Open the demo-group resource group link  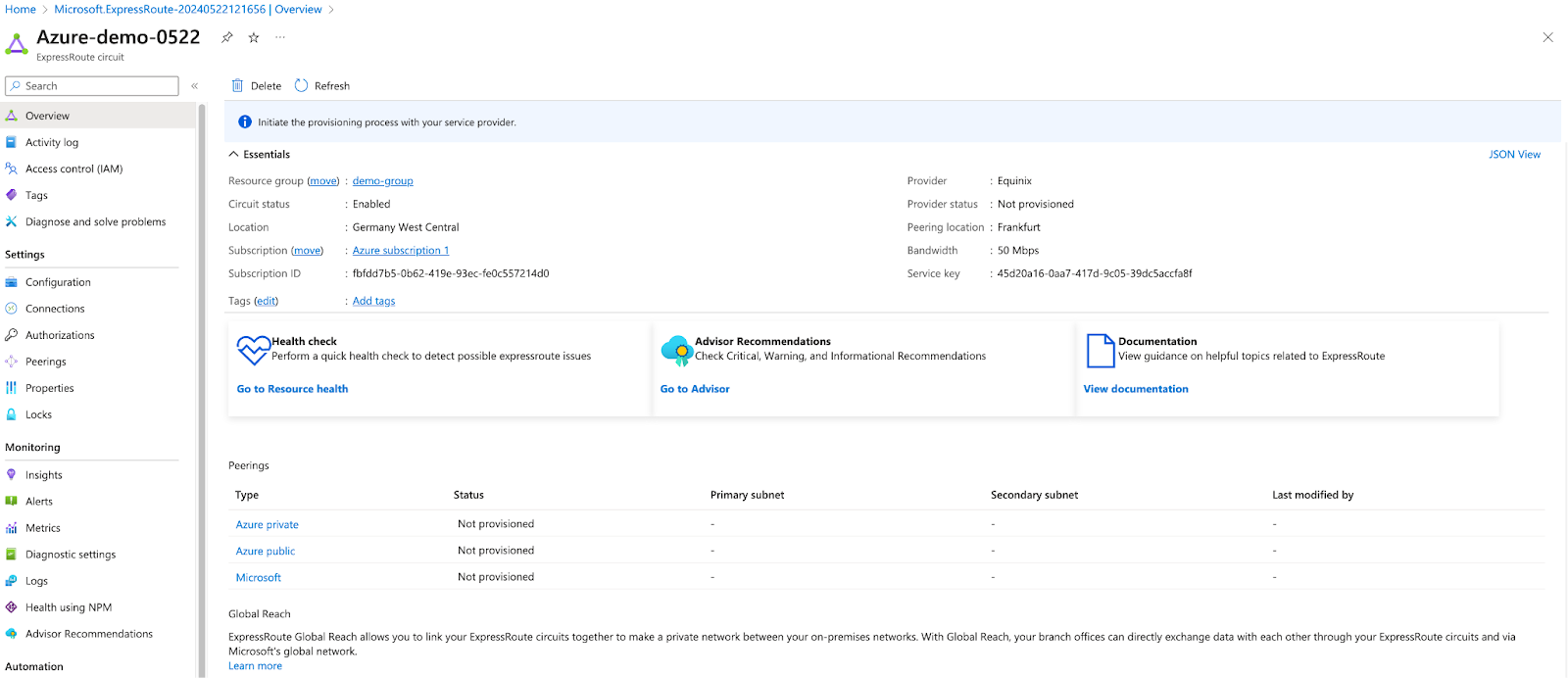(382, 181)
